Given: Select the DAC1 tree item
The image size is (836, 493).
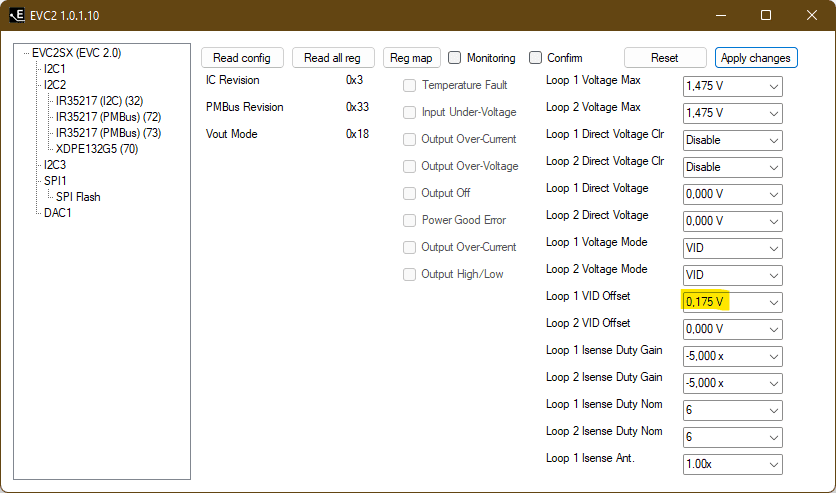Looking at the screenshot, I should coord(58,213).
